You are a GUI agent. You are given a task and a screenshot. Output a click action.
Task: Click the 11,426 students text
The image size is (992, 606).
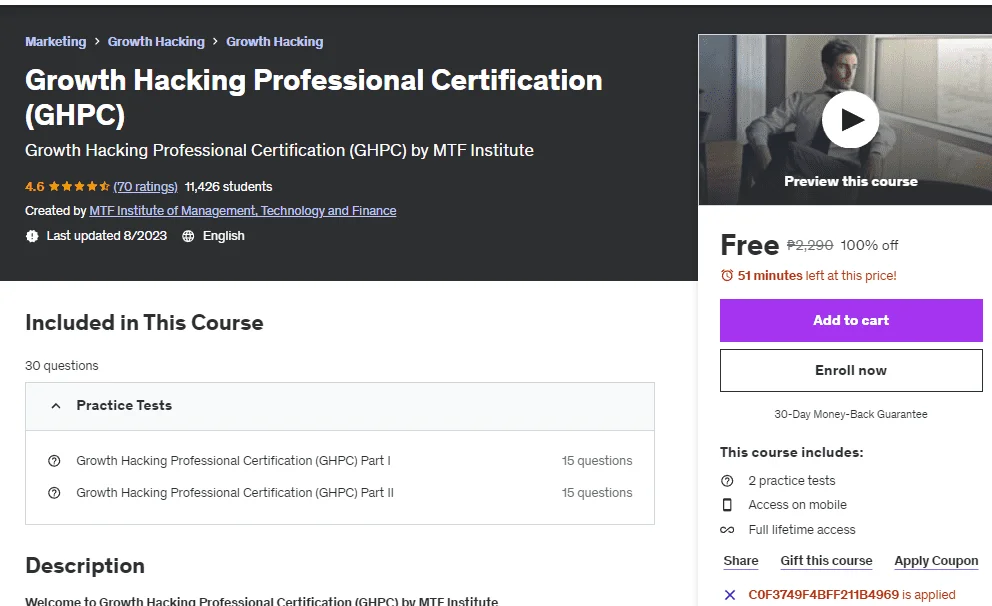pyautogui.click(x=228, y=187)
